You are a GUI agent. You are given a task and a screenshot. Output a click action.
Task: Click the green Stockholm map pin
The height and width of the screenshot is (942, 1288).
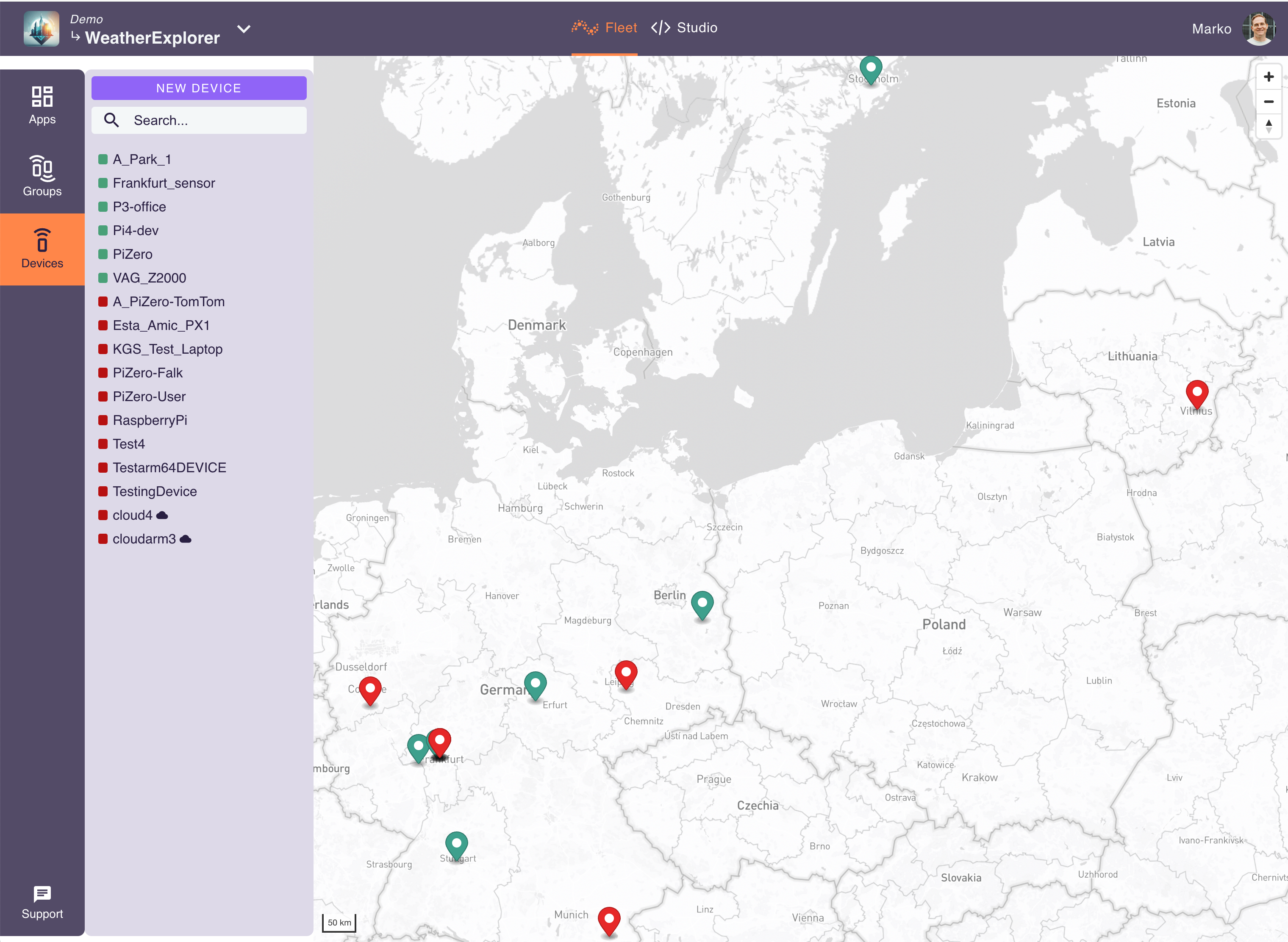(x=870, y=69)
